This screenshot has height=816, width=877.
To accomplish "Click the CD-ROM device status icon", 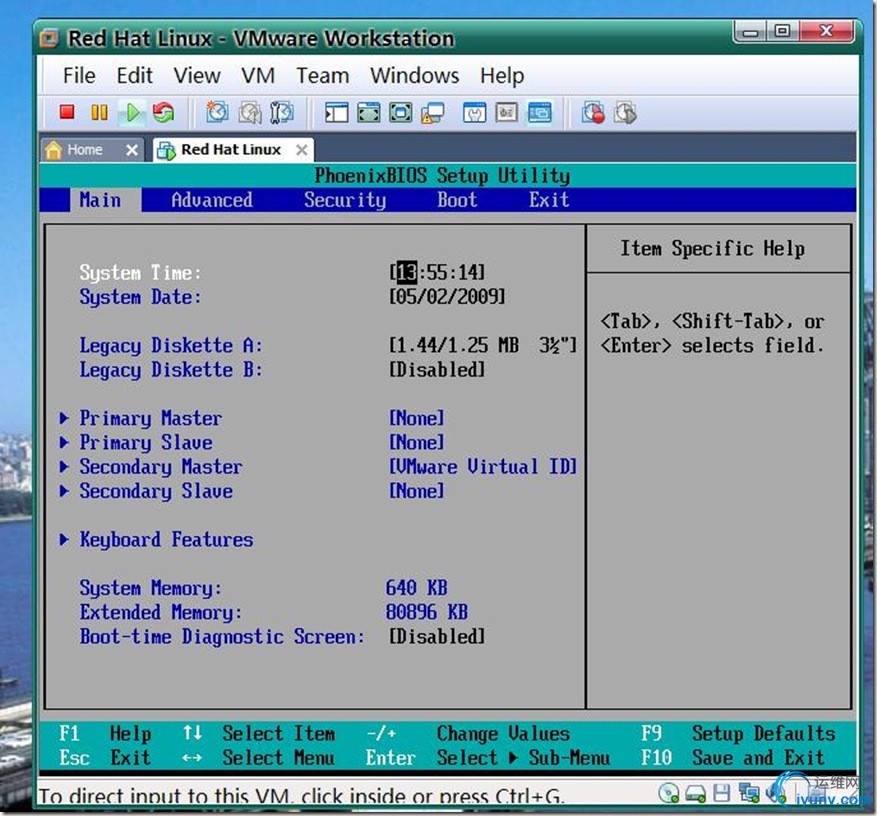I will point(668,793).
